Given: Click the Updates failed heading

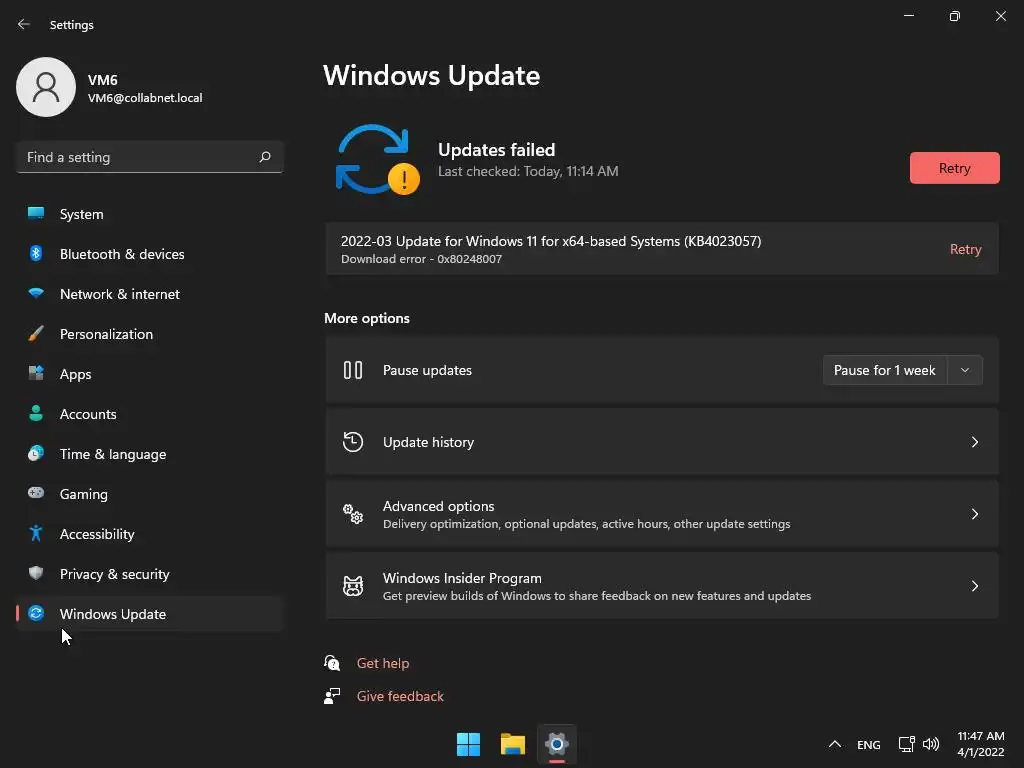Looking at the screenshot, I should pyautogui.click(x=496, y=150).
